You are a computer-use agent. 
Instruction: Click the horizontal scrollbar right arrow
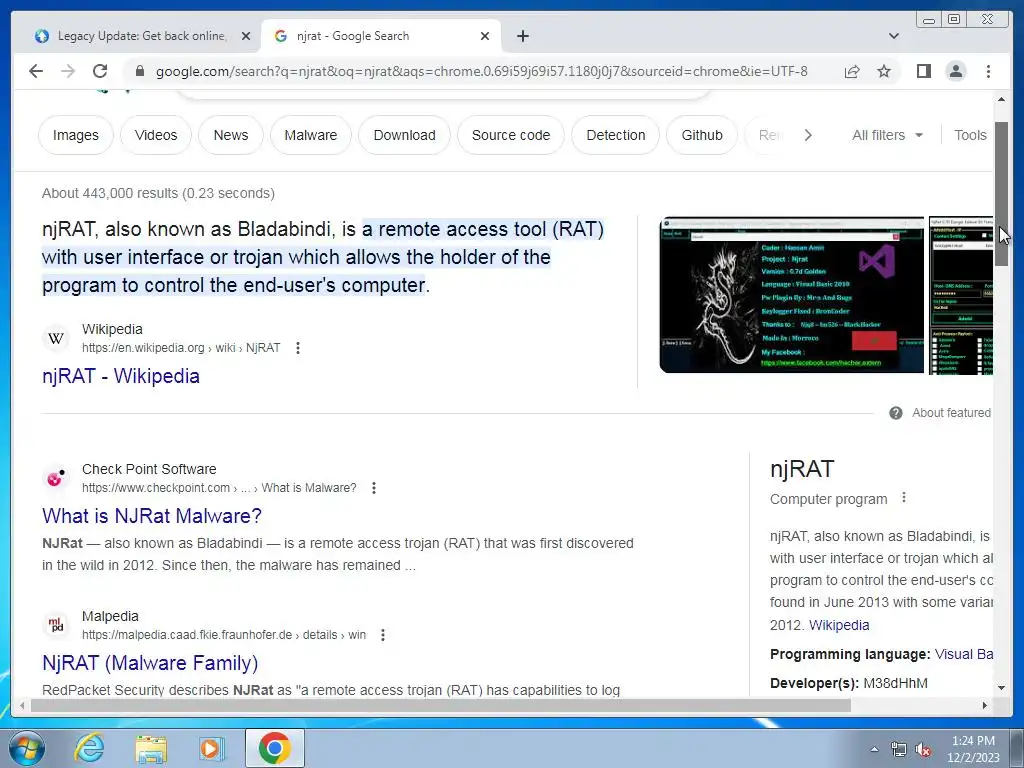(985, 705)
